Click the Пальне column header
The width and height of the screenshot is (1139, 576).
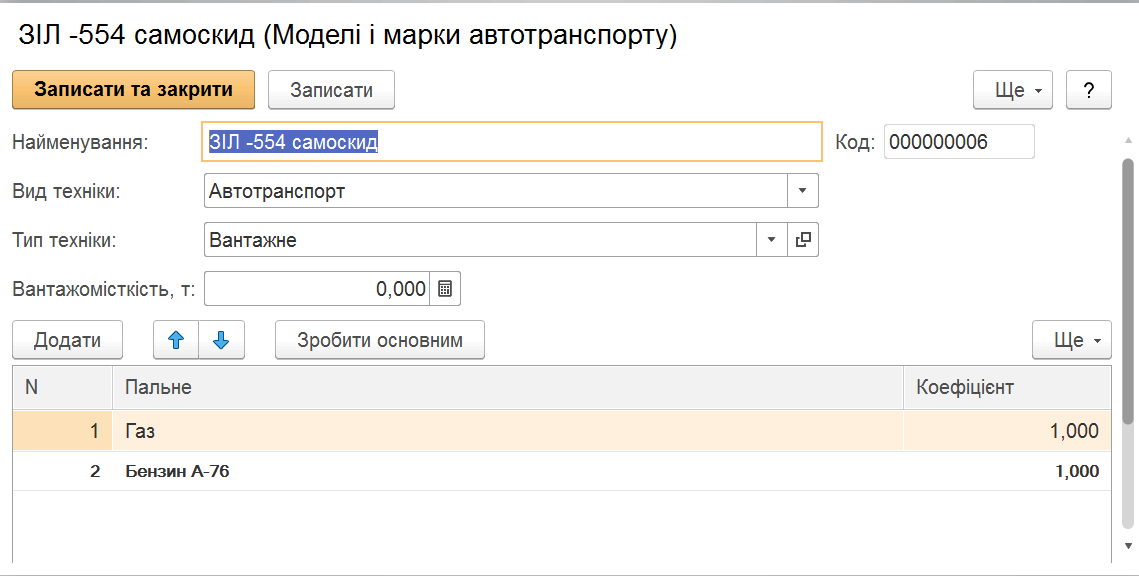(x=508, y=387)
